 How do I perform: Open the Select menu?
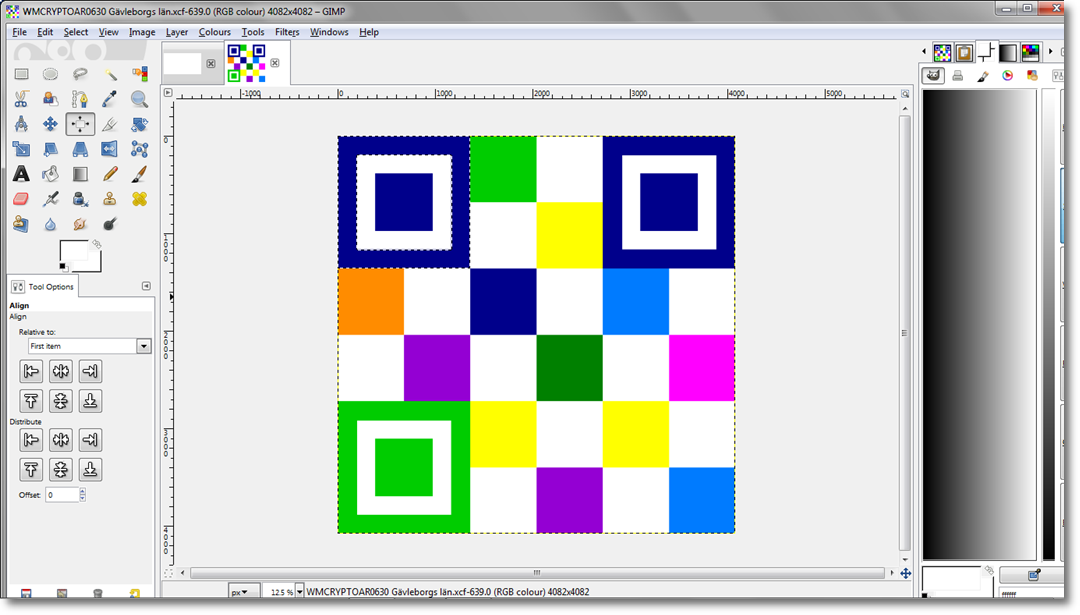(x=76, y=32)
